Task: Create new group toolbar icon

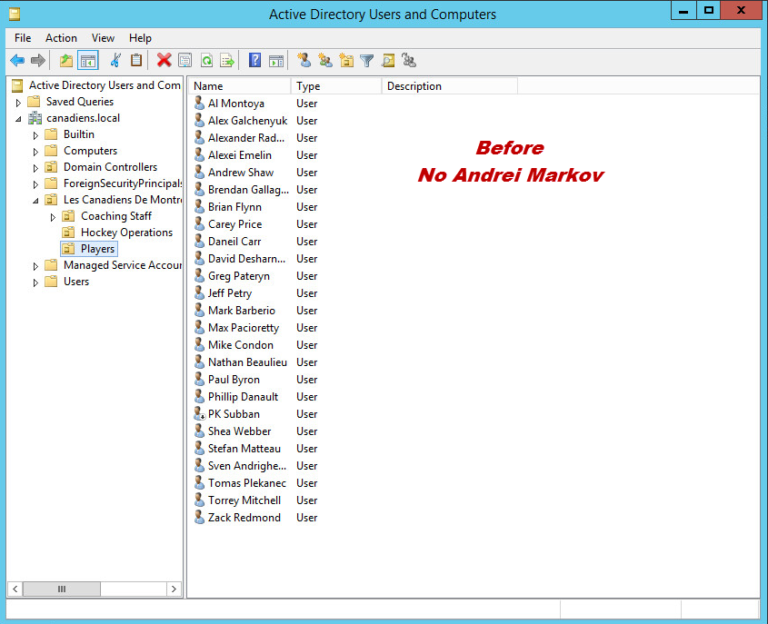Action: pyautogui.click(x=325, y=61)
